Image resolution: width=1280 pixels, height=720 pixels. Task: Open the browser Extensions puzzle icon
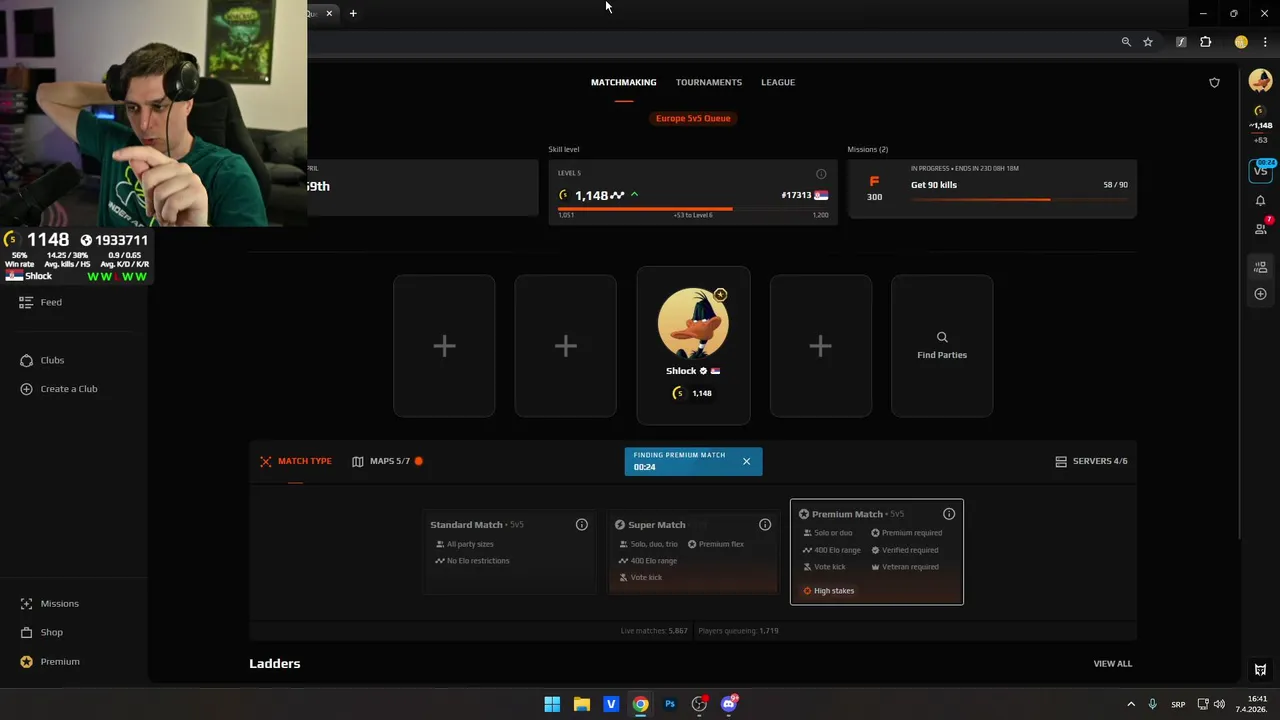(1205, 42)
